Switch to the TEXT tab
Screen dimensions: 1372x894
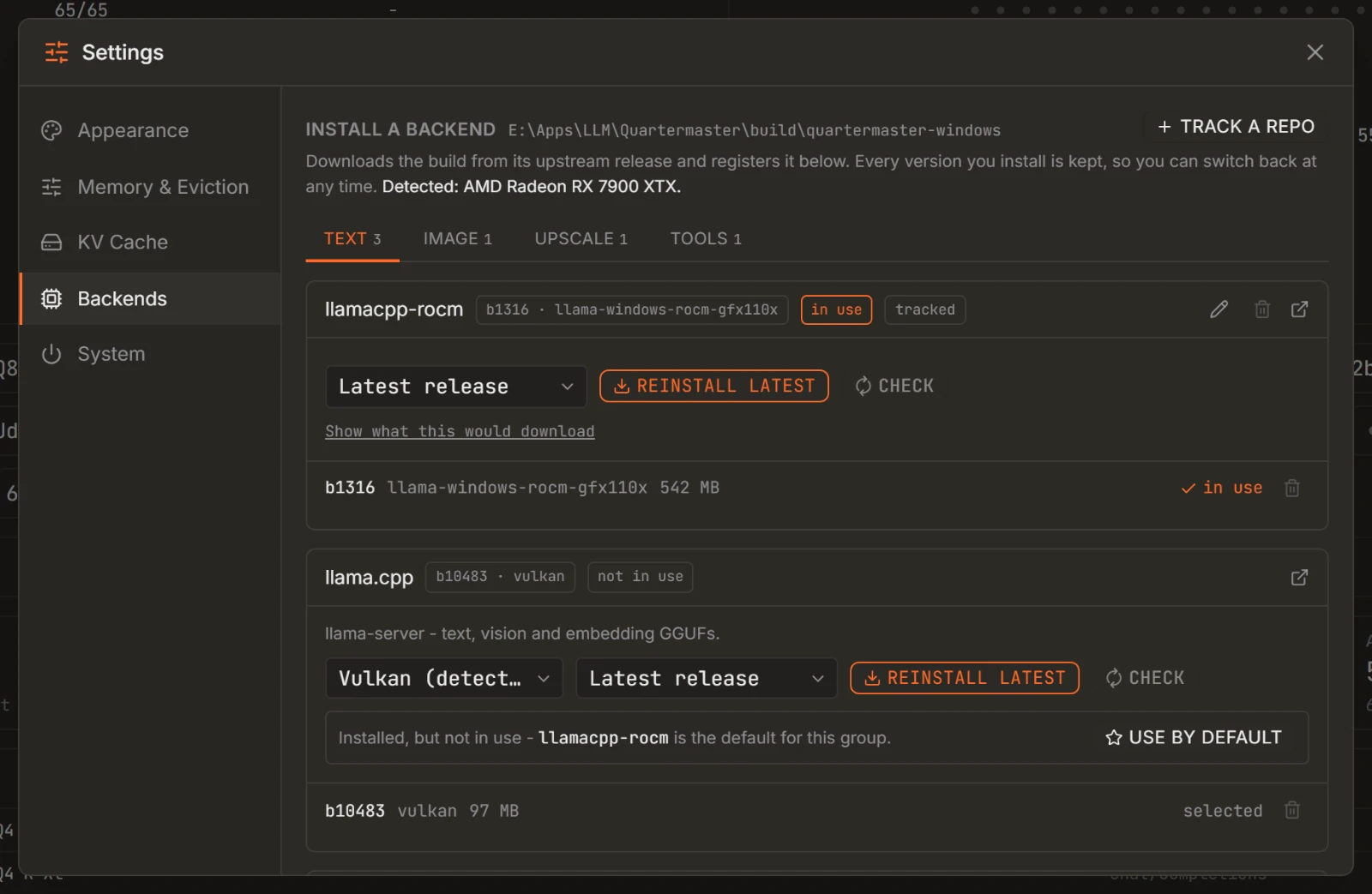[x=352, y=239]
